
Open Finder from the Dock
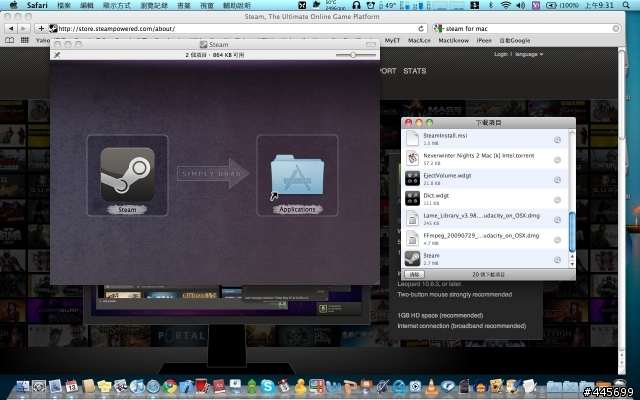(x=23, y=386)
